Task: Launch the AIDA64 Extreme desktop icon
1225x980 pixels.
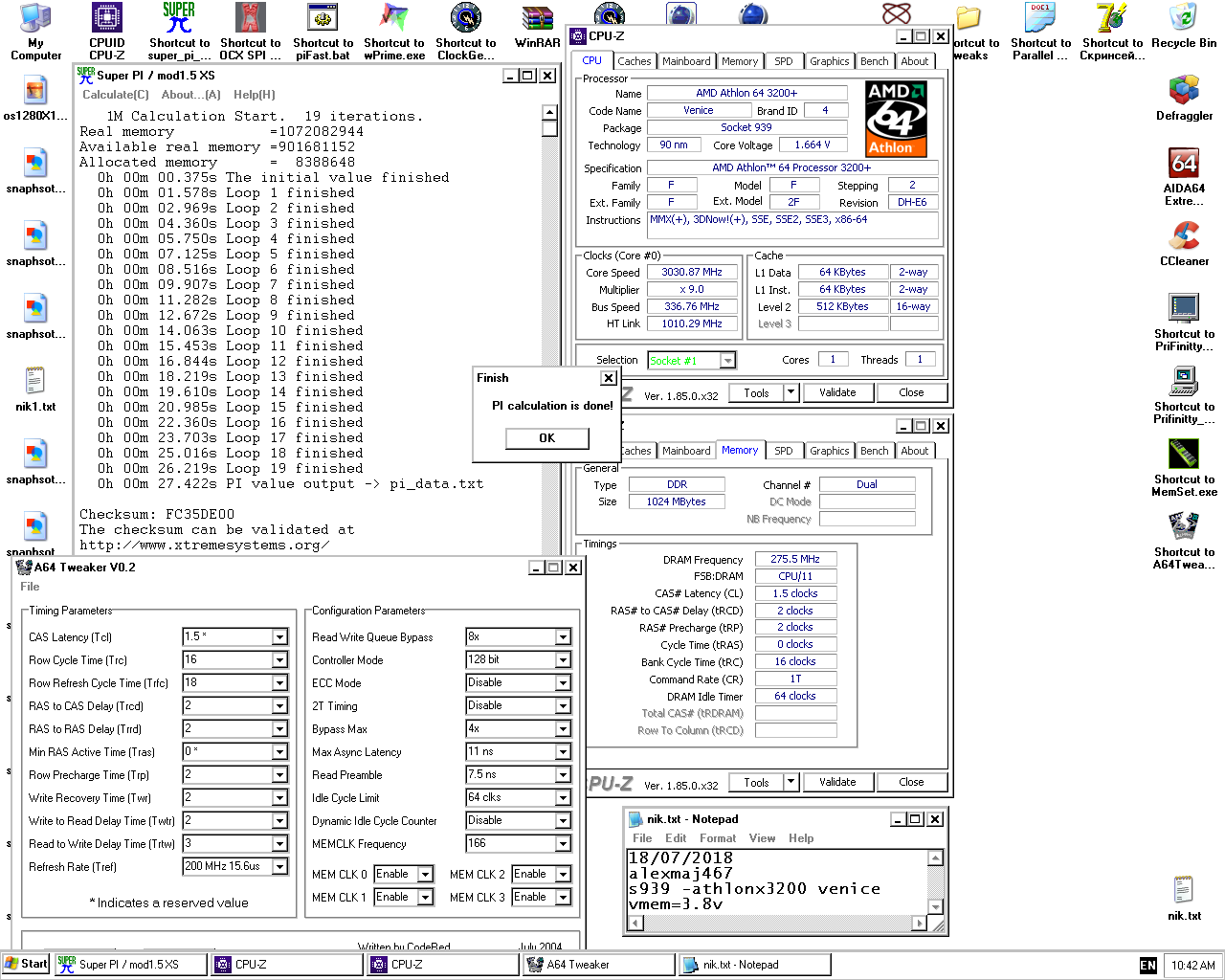Action: 1184,165
